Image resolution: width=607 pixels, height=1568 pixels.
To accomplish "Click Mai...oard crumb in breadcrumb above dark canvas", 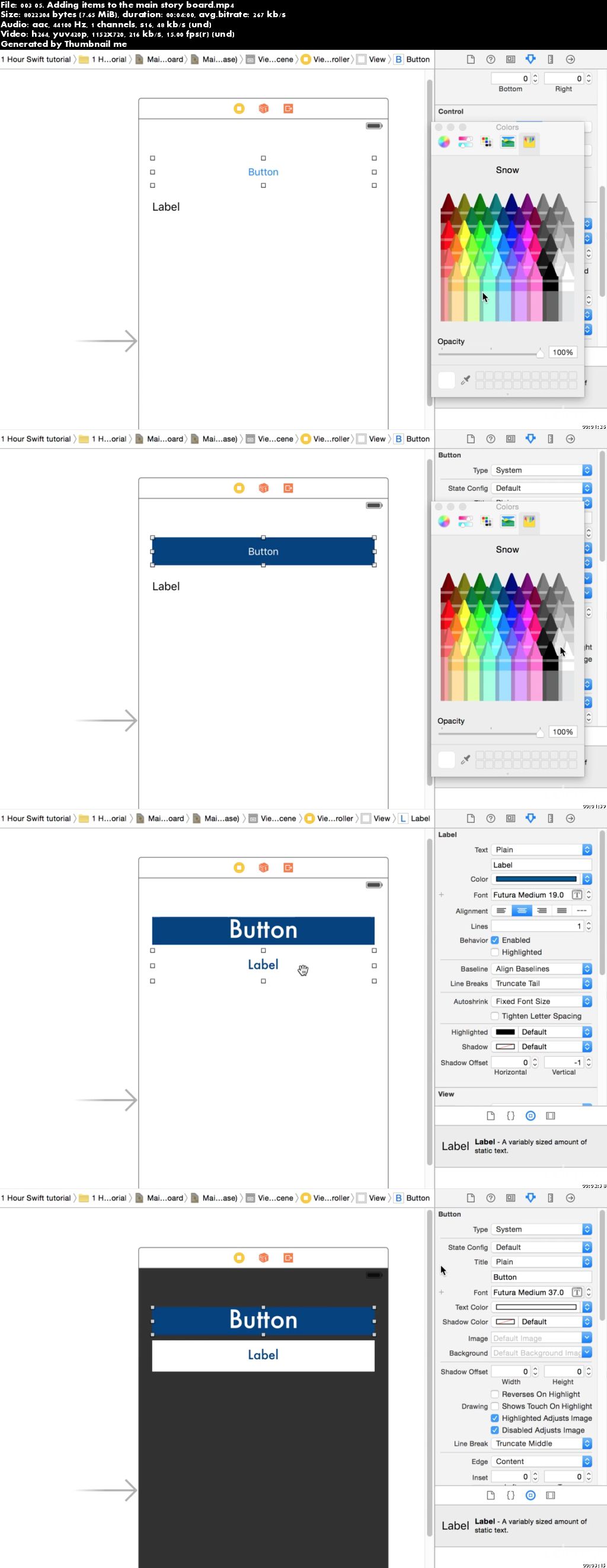I will point(159,1197).
